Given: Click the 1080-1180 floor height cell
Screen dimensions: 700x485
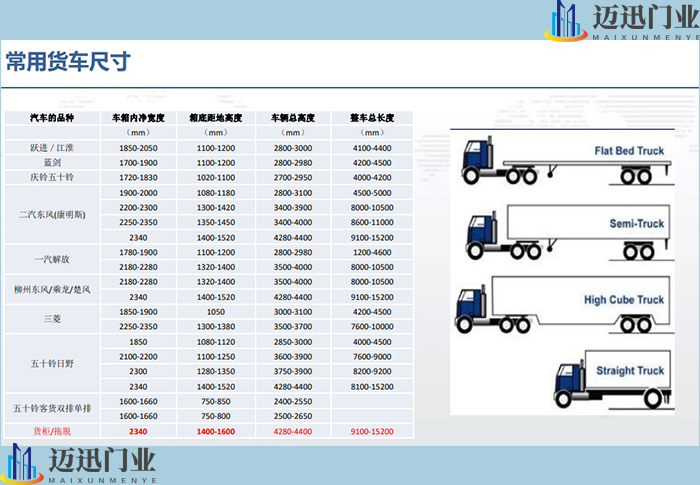Looking at the screenshot, I should pos(216,192).
